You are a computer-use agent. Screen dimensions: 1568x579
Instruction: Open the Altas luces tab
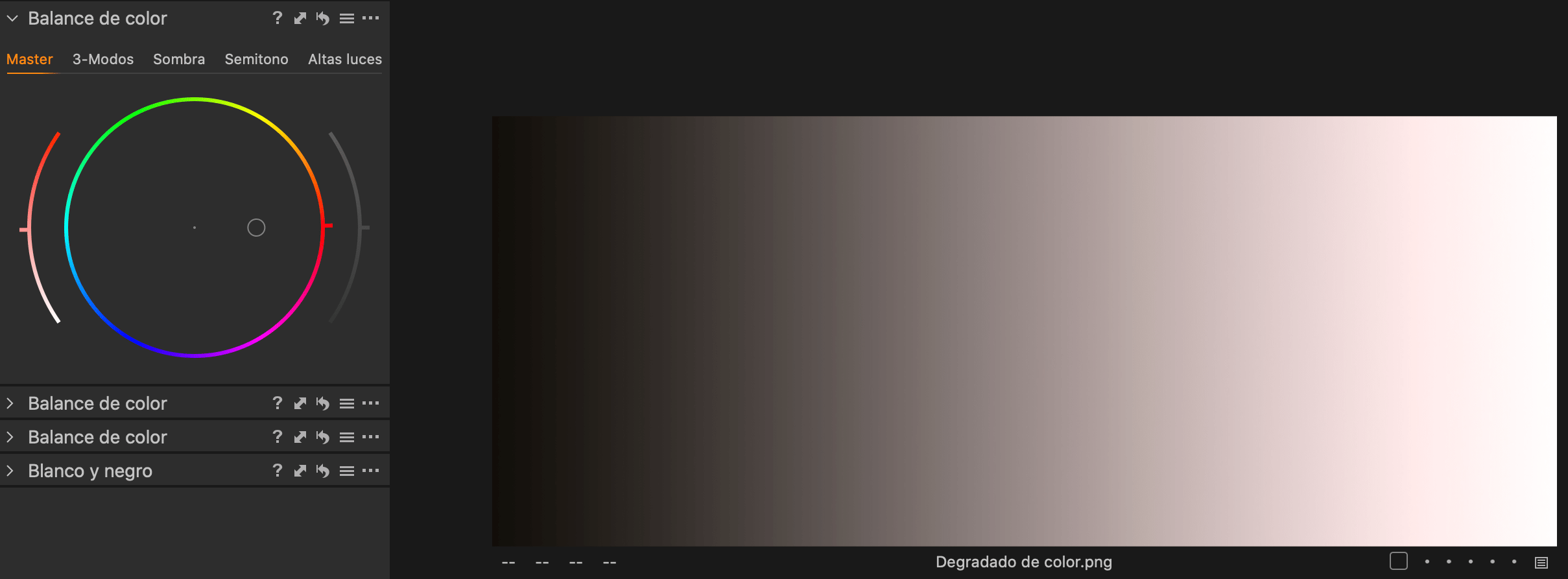pyautogui.click(x=345, y=59)
